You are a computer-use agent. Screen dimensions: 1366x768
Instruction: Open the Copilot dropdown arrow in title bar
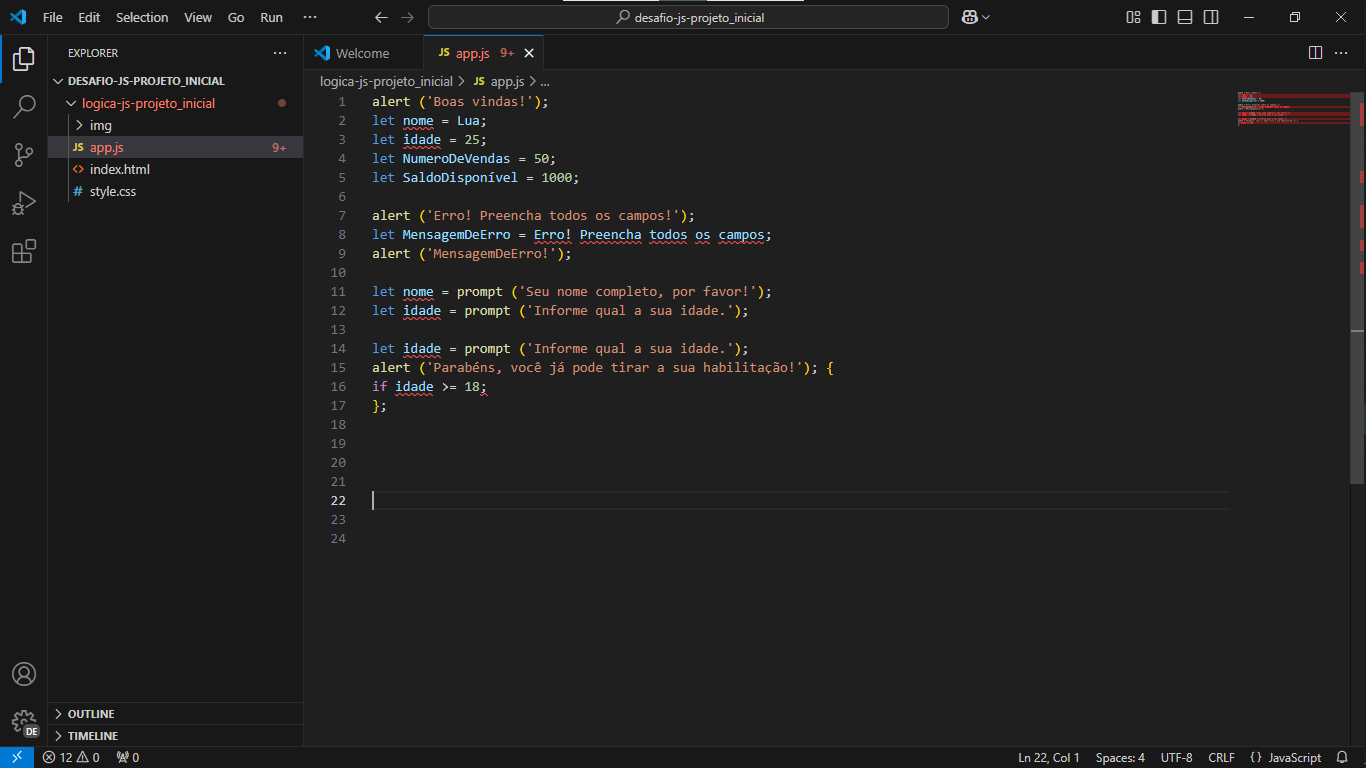pos(986,17)
